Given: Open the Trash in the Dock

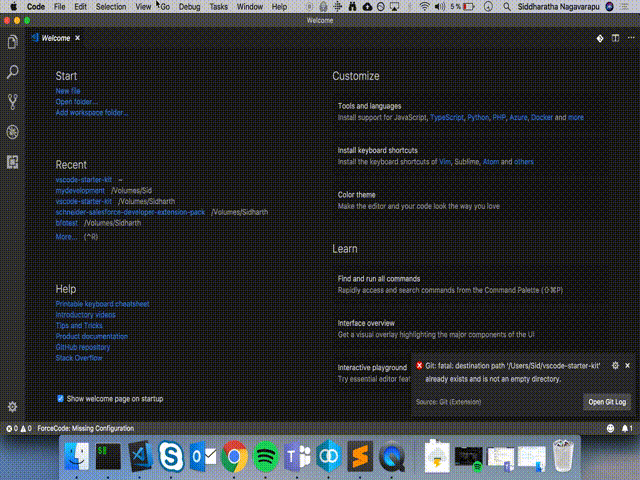Looking at the screenshot, I should (563, 456).
